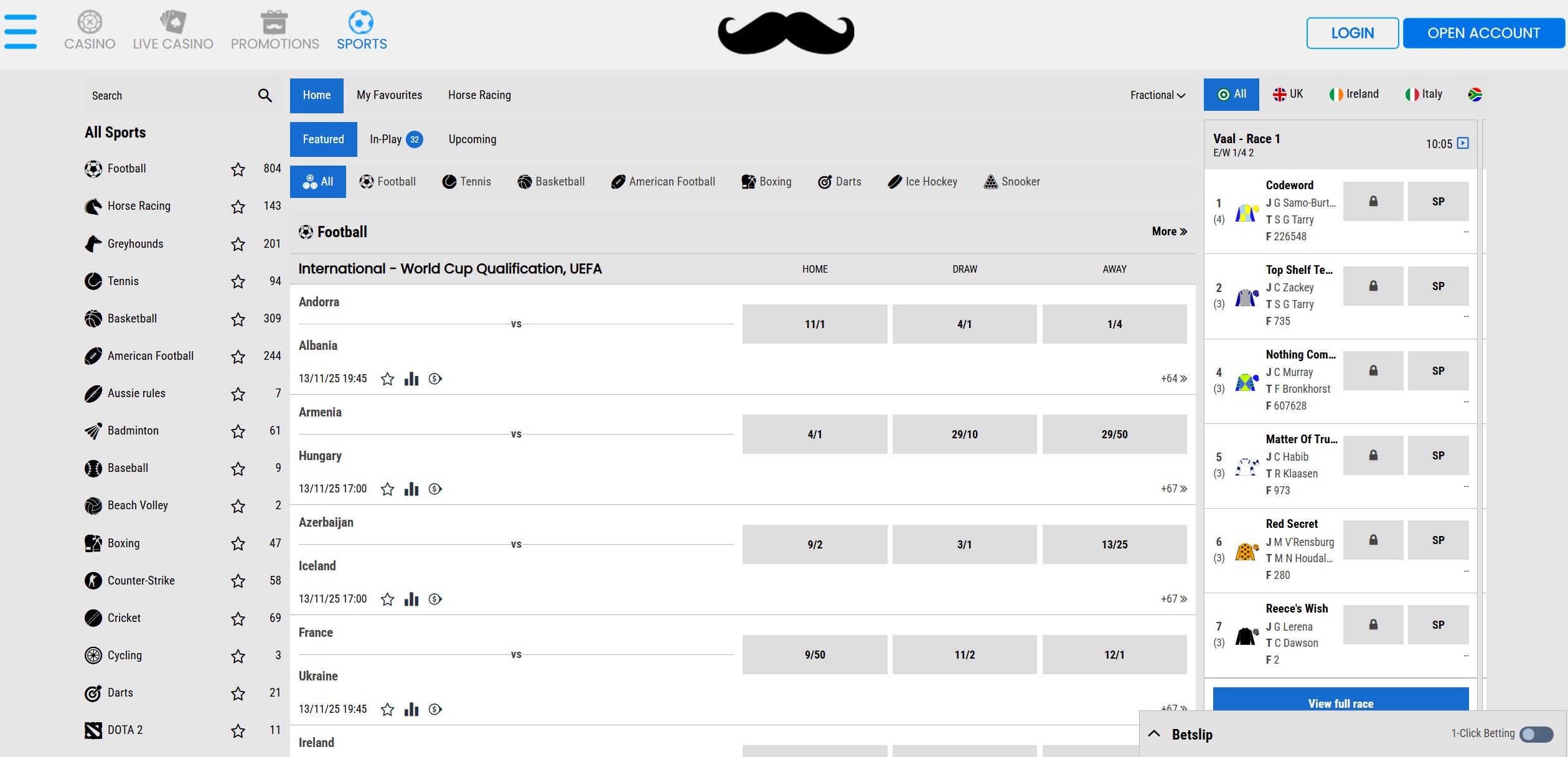The height and width of the screenshot is (757, 1568).
Task: Open the Promotions gift icon
Action: (x=274, y=22)
